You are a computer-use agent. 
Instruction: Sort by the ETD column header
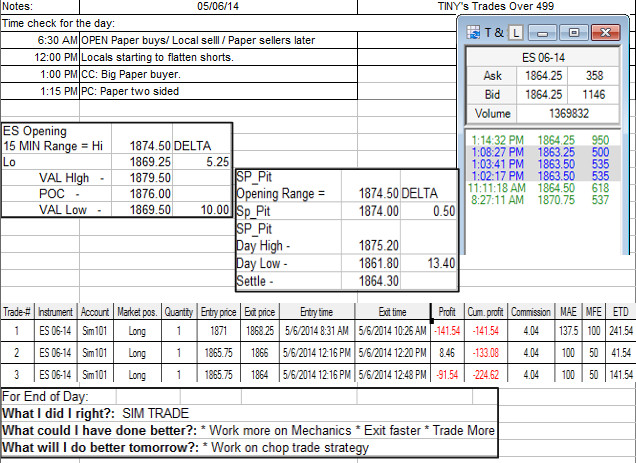[x=621, y=312]
